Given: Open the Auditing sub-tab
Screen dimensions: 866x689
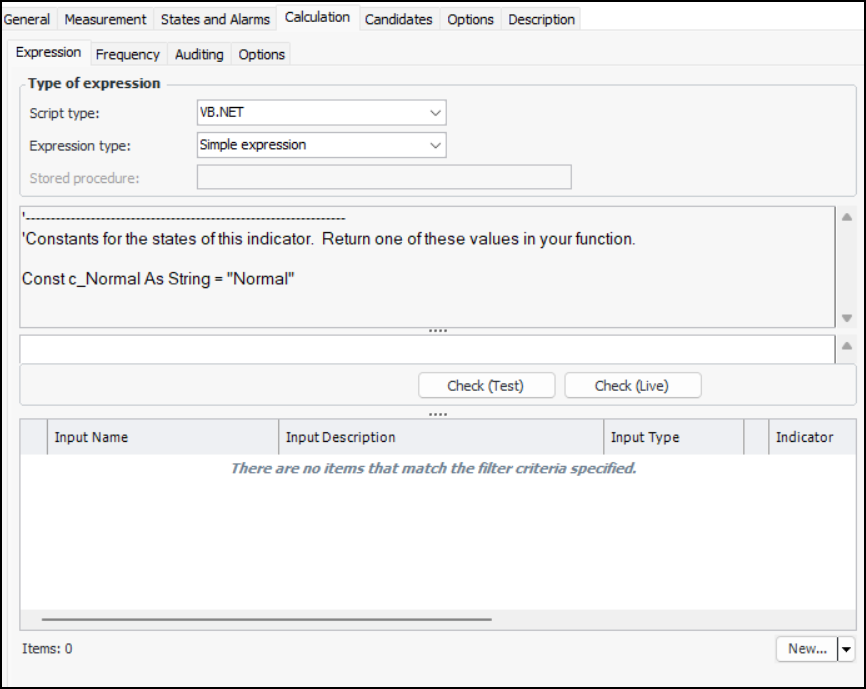Looking at the screenshot, I should pos(199,54).
